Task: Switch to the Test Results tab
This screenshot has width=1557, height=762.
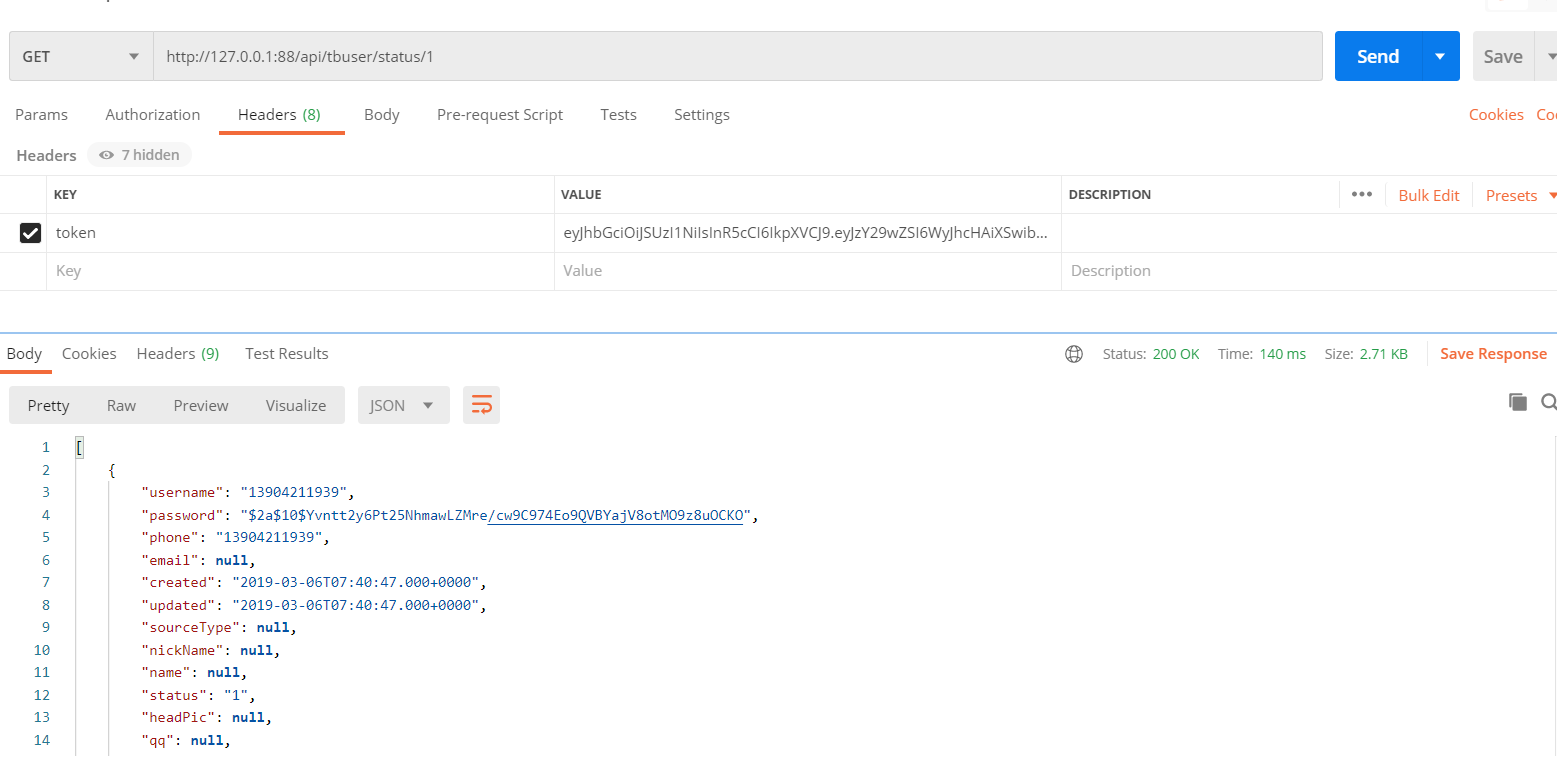Action: (286, 353)
